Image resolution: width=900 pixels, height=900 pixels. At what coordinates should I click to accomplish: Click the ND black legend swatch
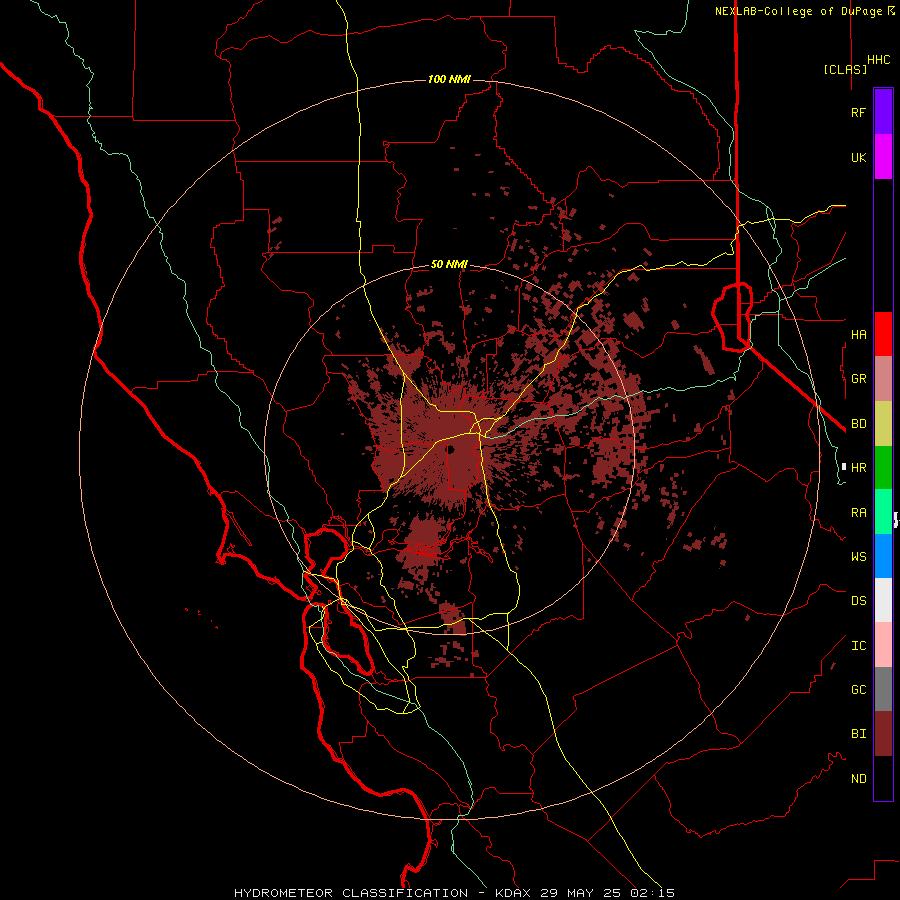click(883, 778)
